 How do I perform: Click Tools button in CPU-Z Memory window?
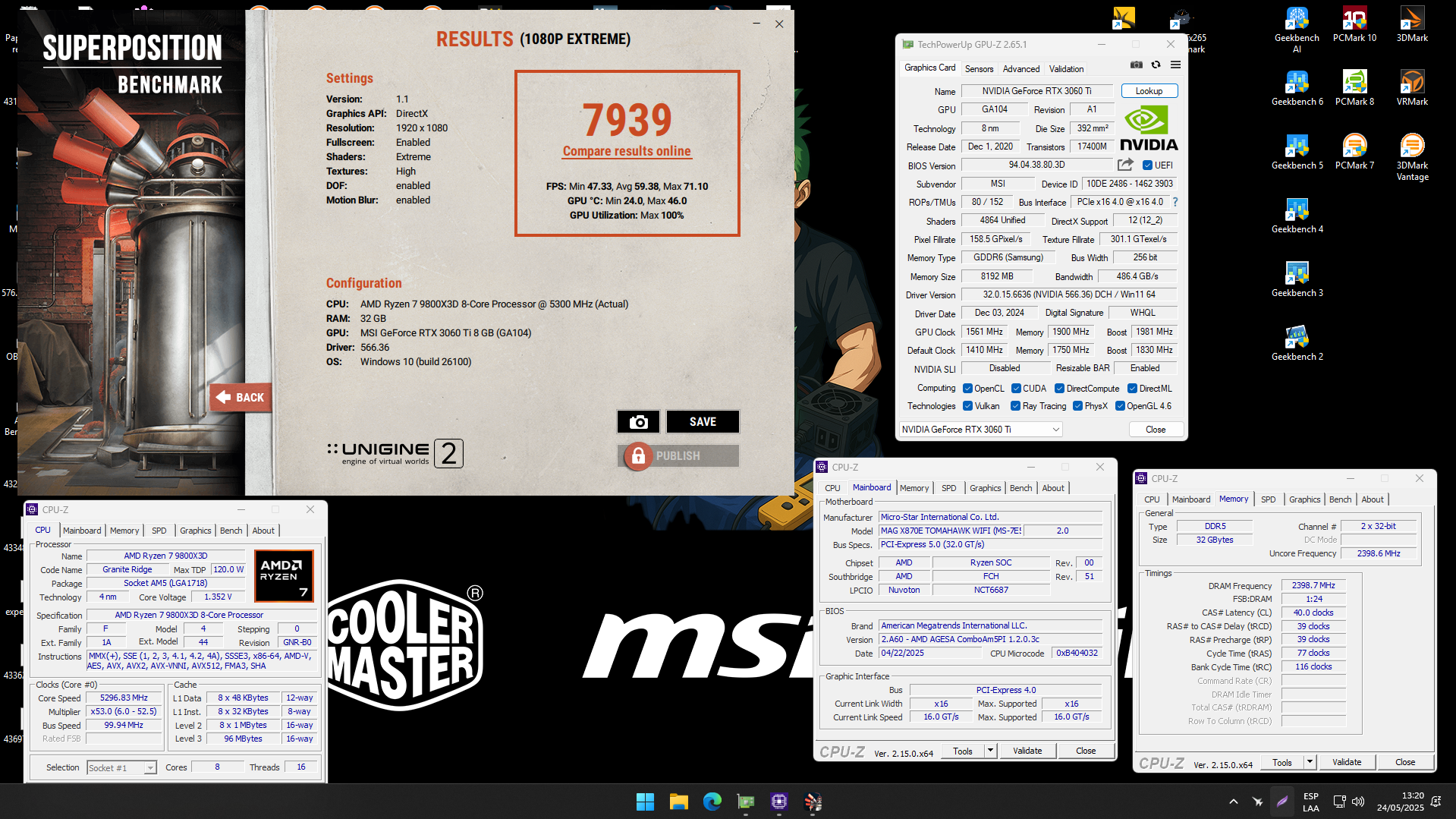pyautogui.click(x=1281, y=762)
